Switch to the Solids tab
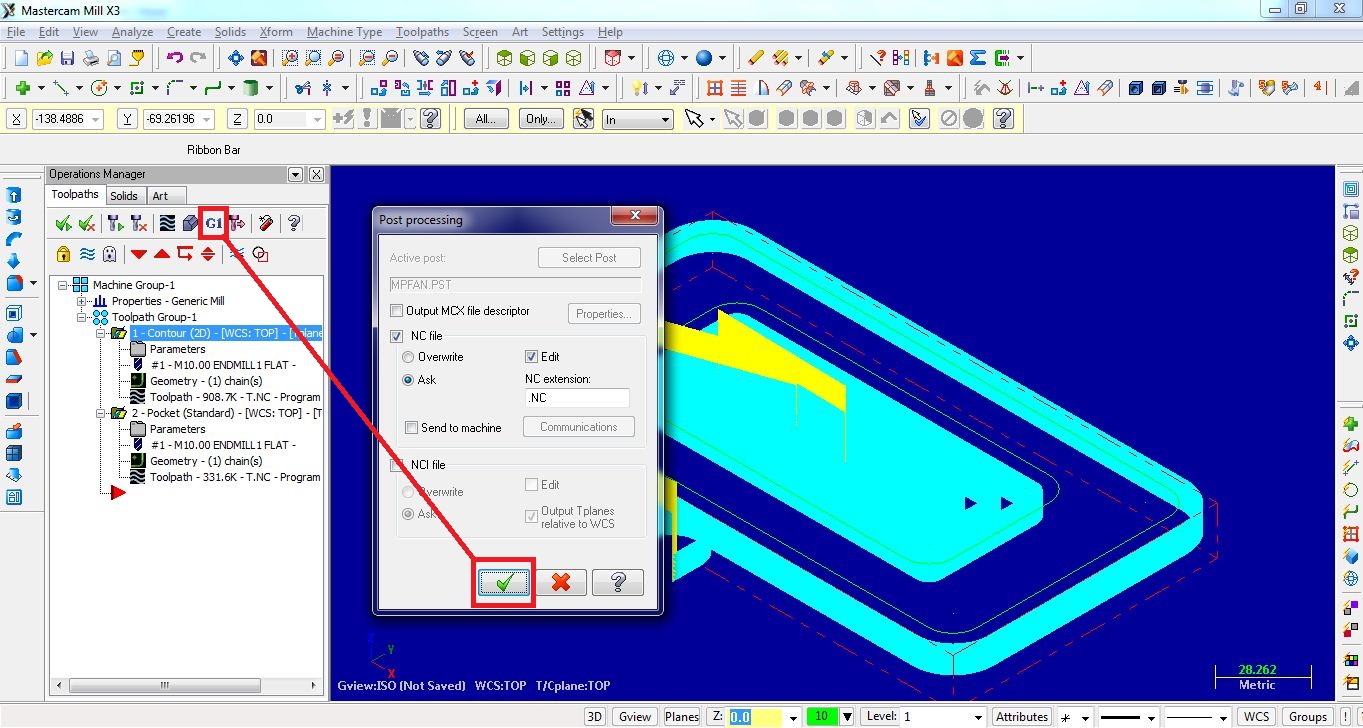The image size is (1363, 728). coord(124,196)
